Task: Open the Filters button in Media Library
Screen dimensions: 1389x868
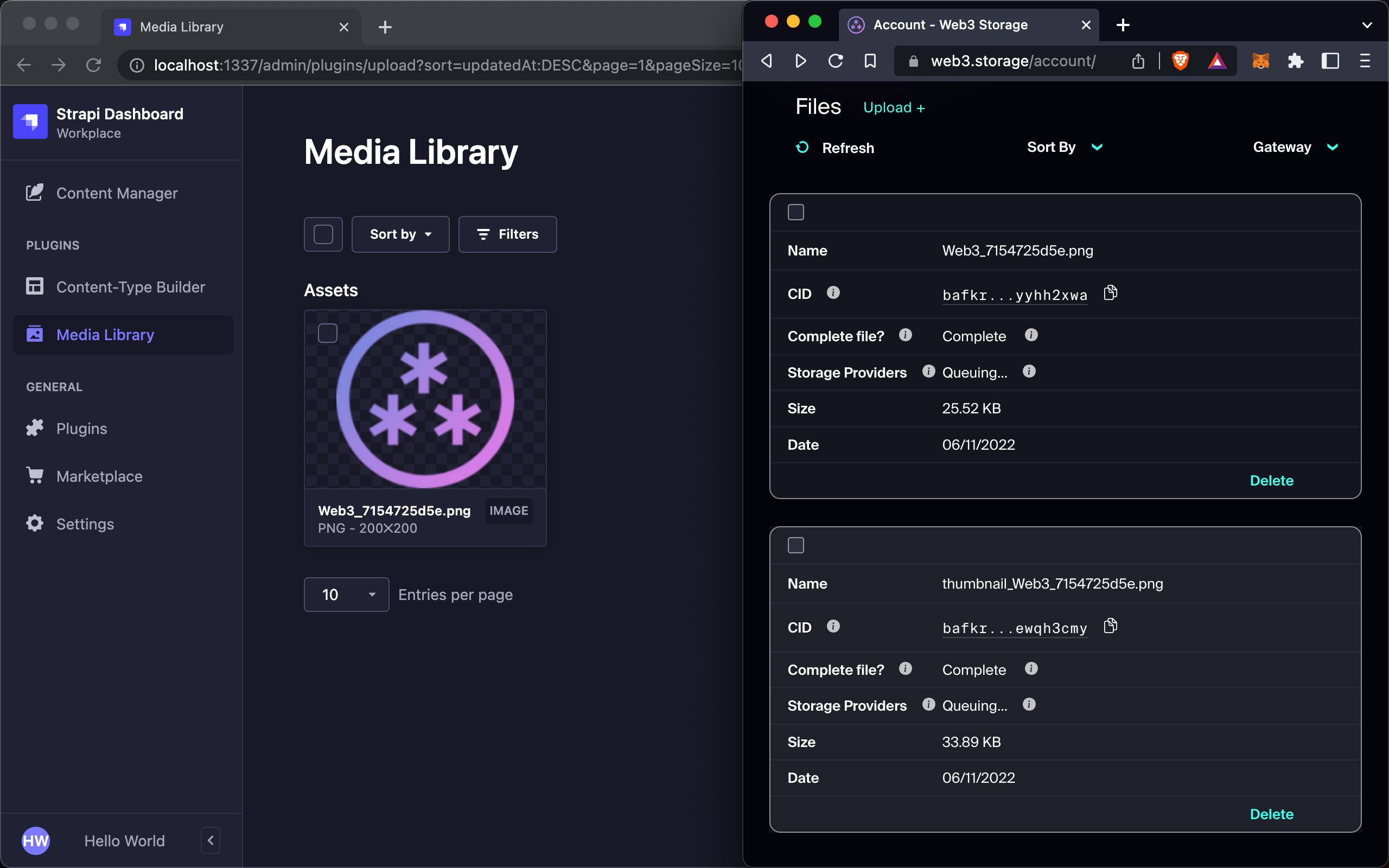Action: pos(507,234)
